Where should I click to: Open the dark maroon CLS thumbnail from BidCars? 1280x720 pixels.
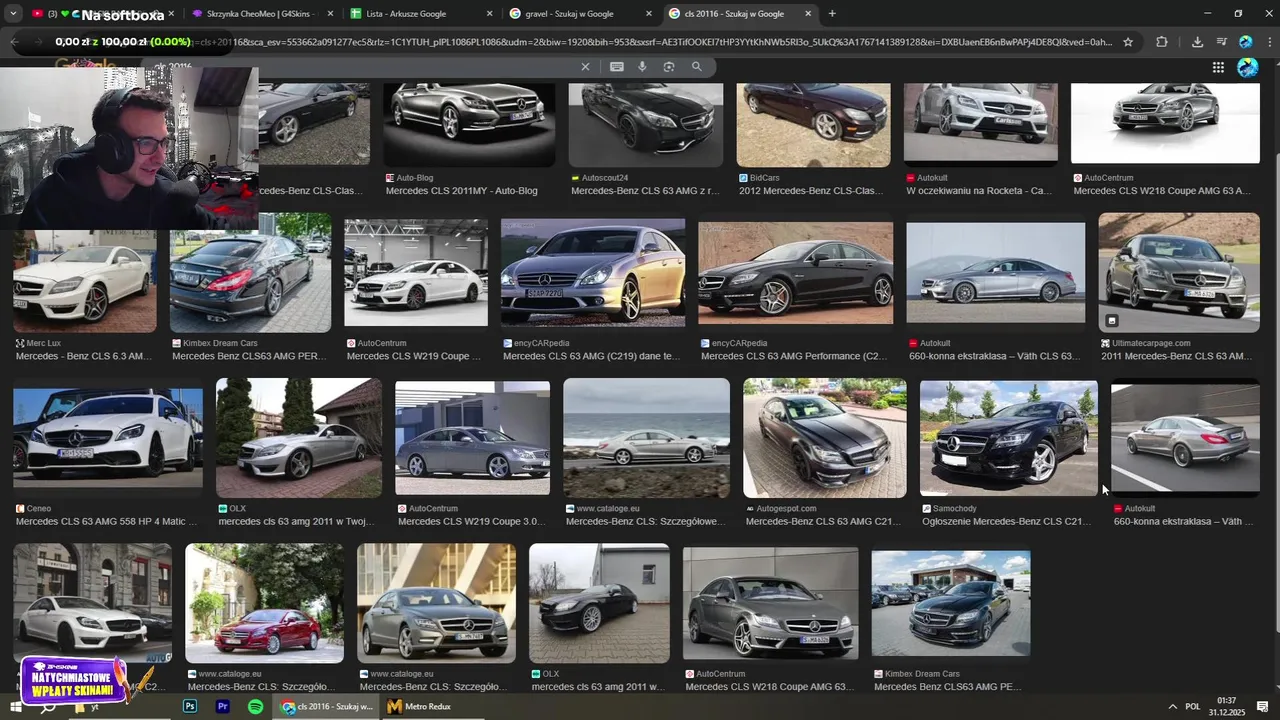tap(813, 124)
